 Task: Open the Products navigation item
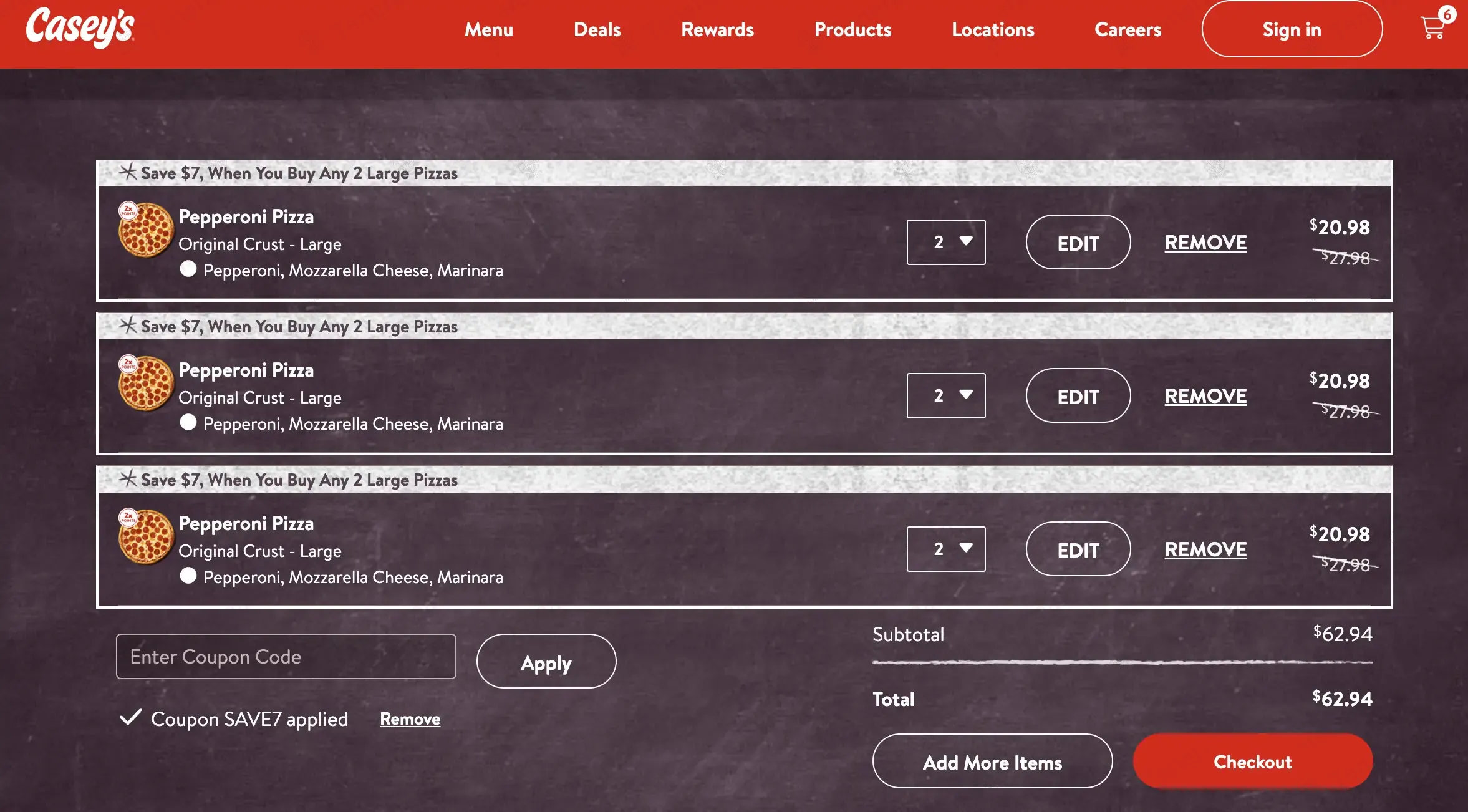pos(852,29)
